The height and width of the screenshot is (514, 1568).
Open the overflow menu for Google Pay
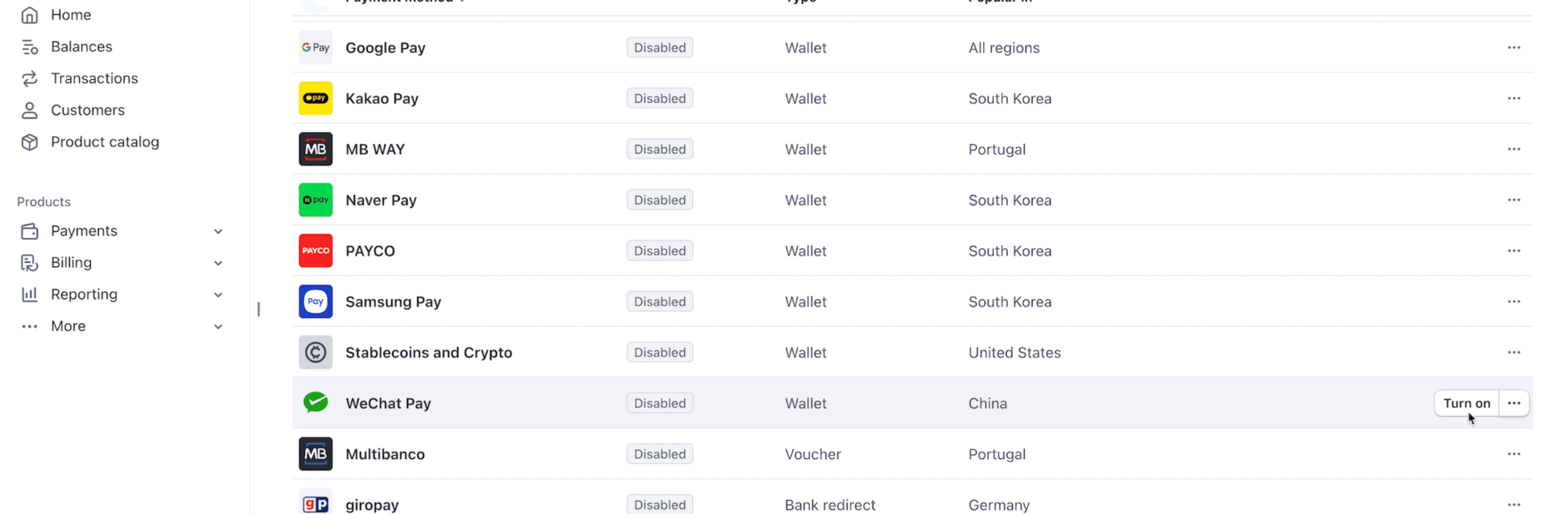(1515, 47)
